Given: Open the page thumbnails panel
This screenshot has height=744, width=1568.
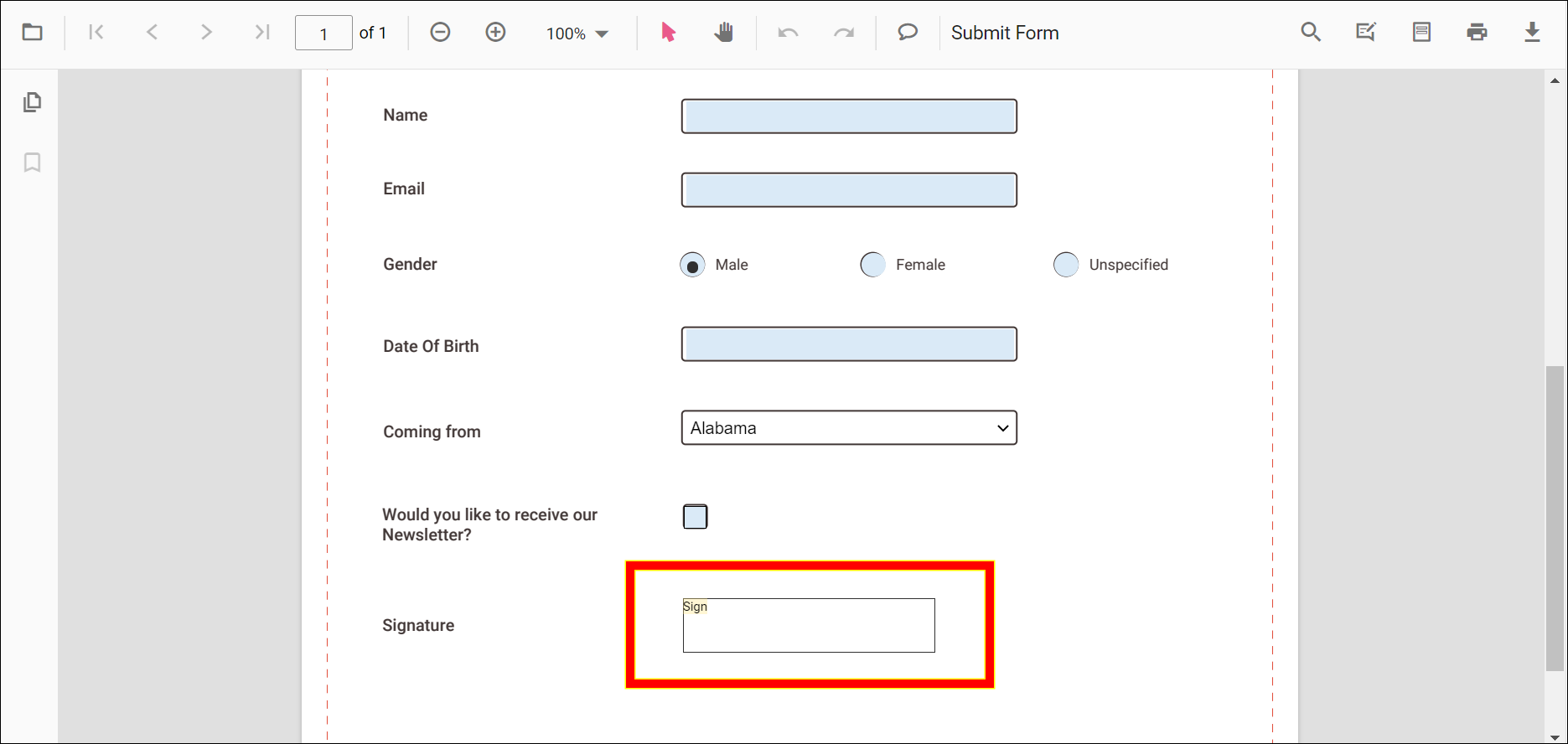Looking at the screenshot, I should coord(33,102).
